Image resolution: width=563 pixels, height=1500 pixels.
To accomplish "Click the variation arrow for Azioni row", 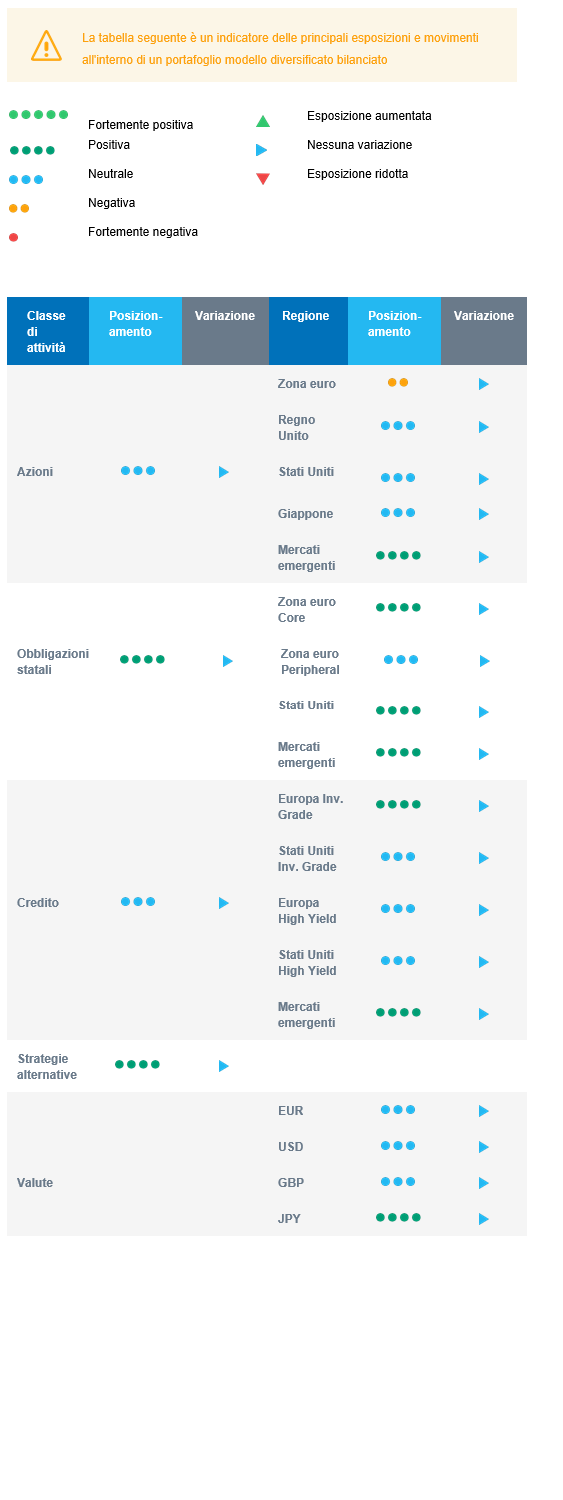I will (x=224, y=472).
